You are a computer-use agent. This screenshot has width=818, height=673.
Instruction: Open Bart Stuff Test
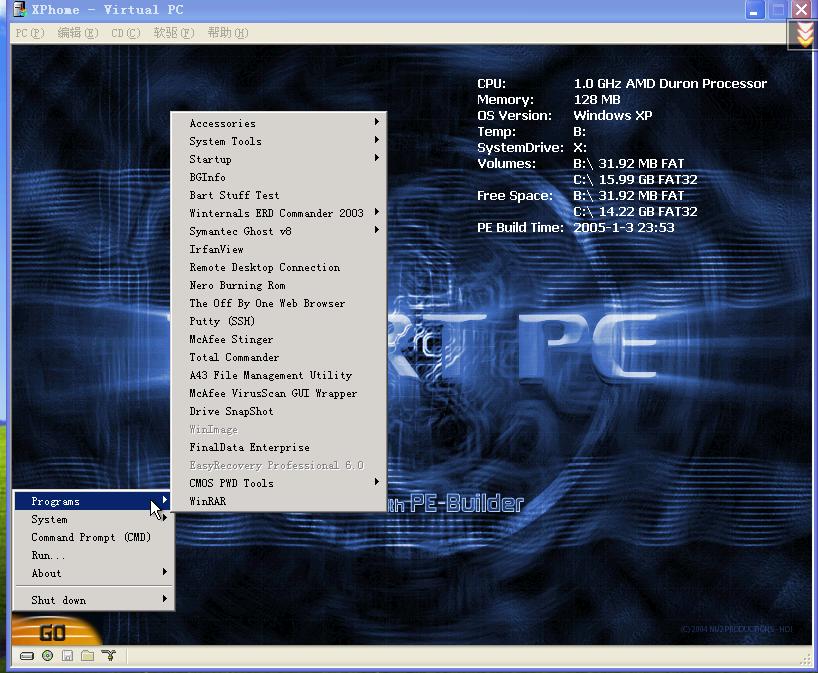pyautogui.click(x=279, y=195)
